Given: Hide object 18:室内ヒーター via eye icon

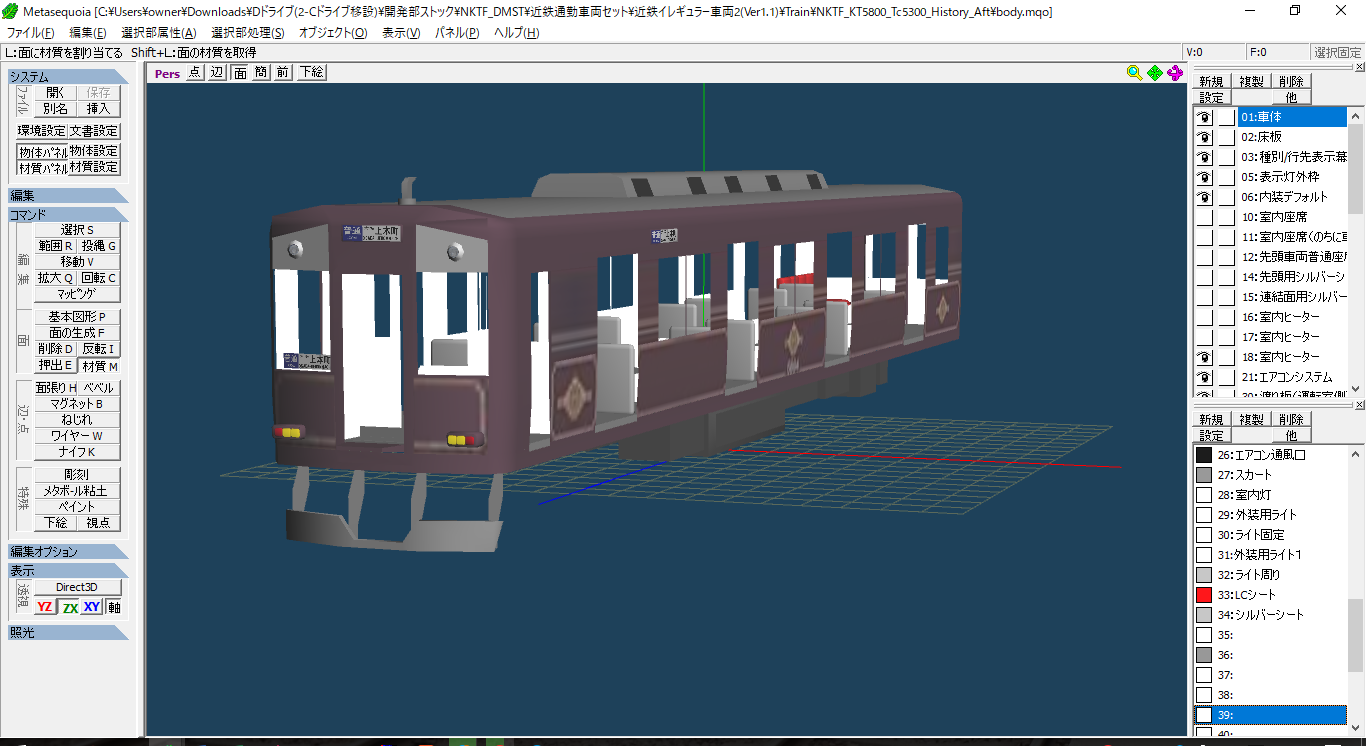Looking at the screenshot, I should 1204,357.
